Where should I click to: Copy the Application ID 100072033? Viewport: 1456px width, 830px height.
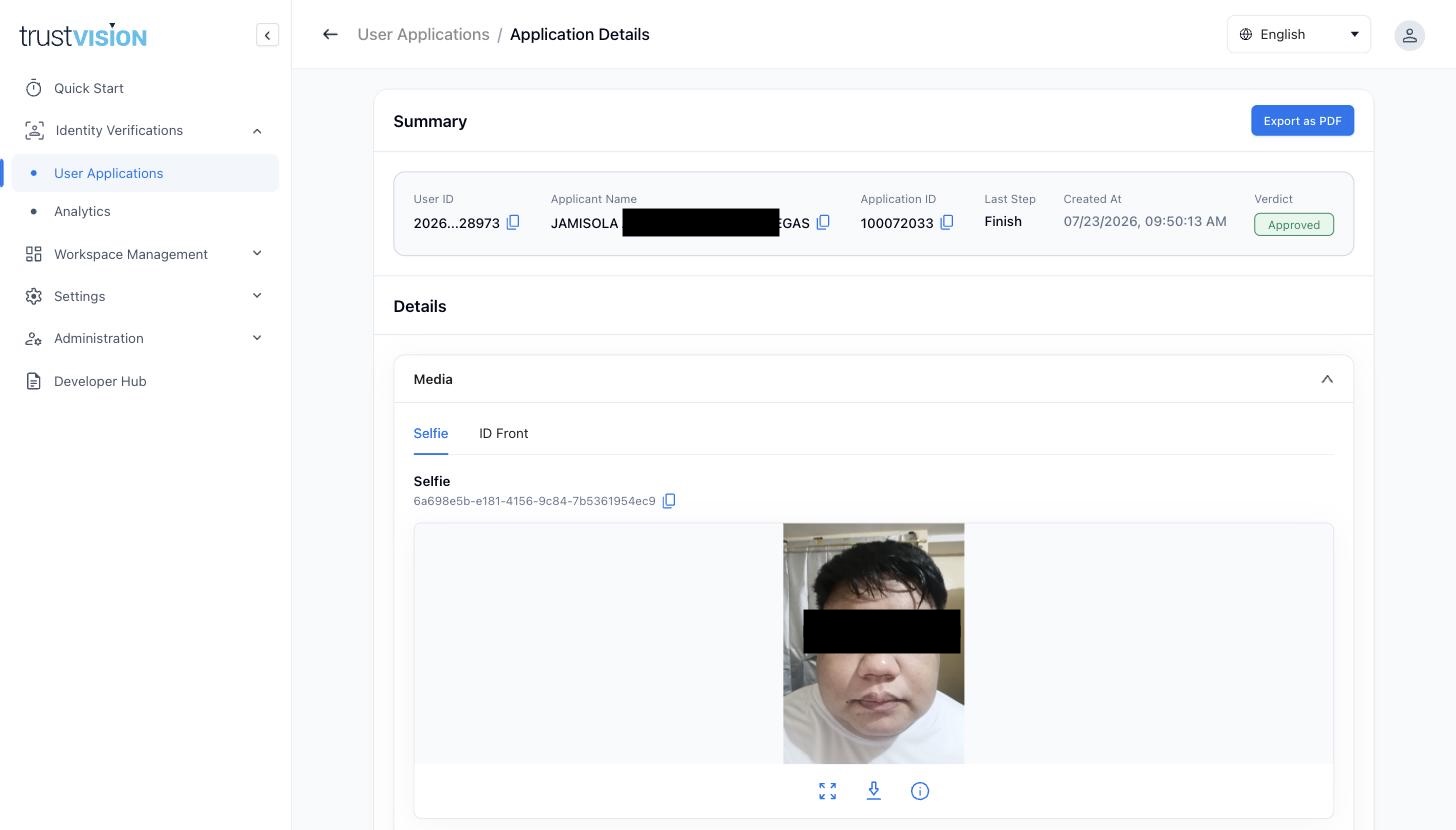[947, 222]
